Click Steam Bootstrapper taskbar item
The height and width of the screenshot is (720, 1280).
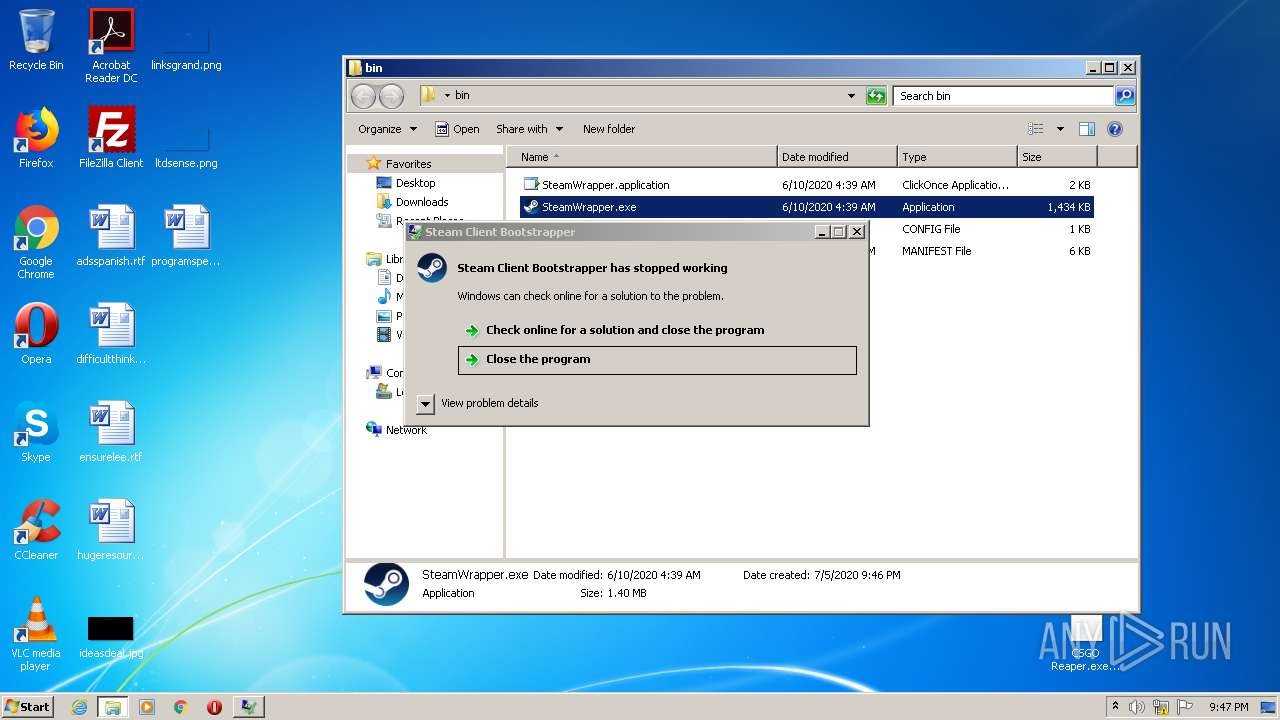pyautogui.click(x=248, y=707)
